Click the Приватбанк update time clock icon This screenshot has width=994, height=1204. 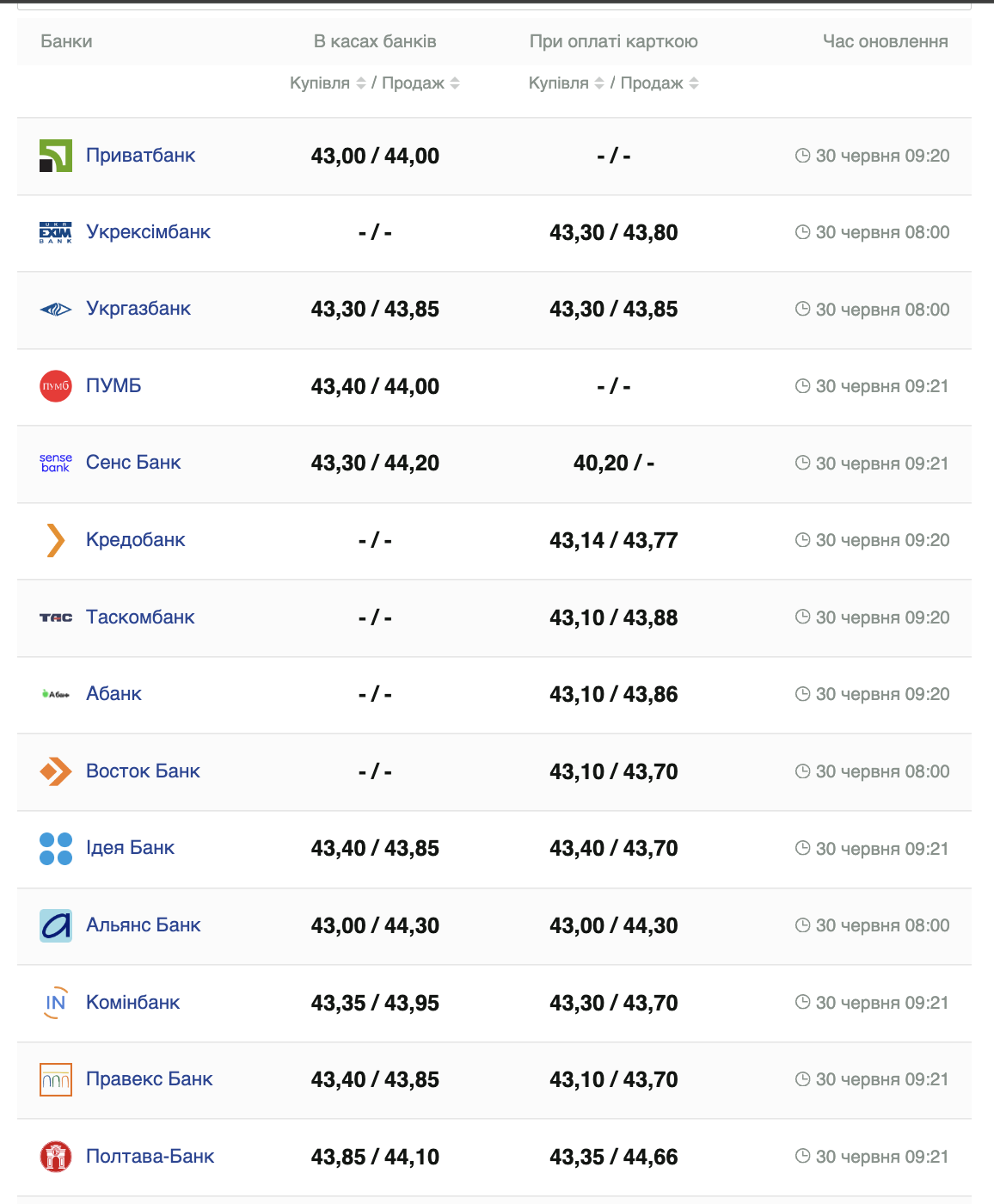click(x=802, y=156)
